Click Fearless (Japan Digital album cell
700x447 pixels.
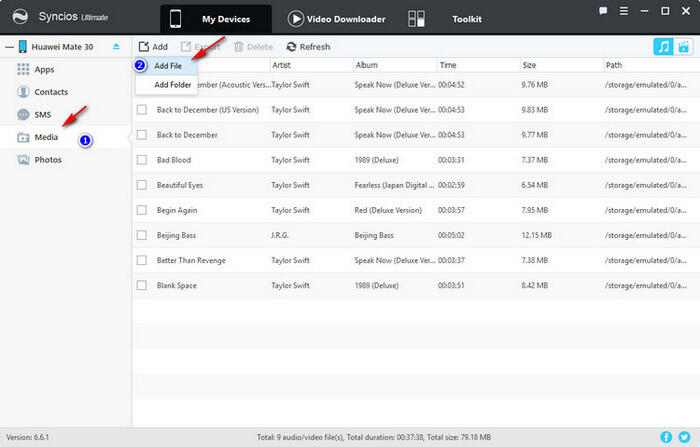(x=394, y=185)
